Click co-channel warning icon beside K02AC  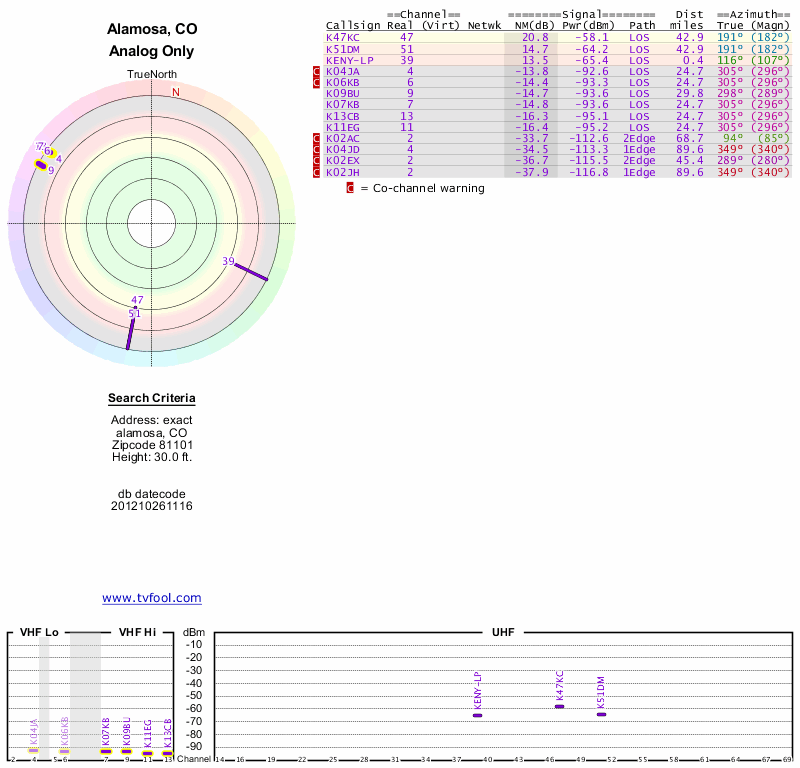317,139
